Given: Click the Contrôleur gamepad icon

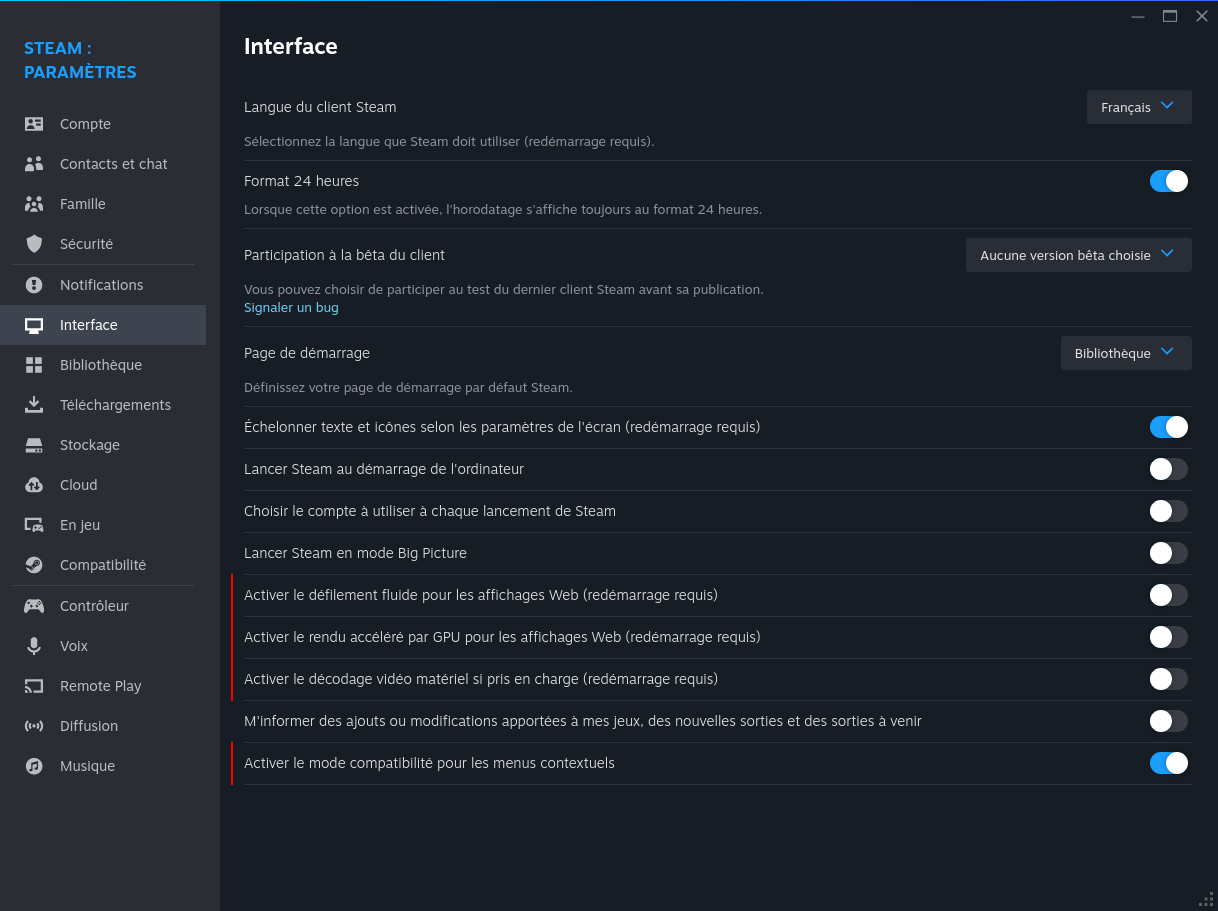Looking at the screenshot, I should pyautogui.click(x=34, y=606).
